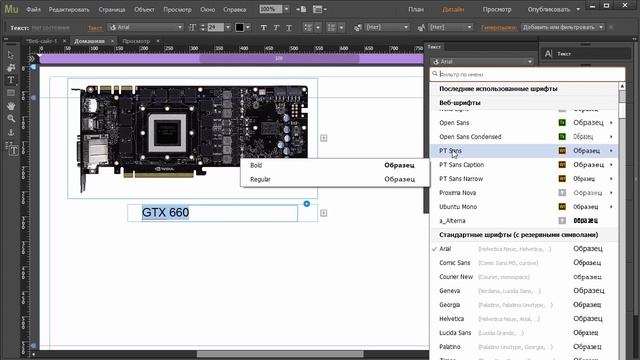Open the paragraph style (Нет) dropdown

pyautogui.click(x=386, y=27)
